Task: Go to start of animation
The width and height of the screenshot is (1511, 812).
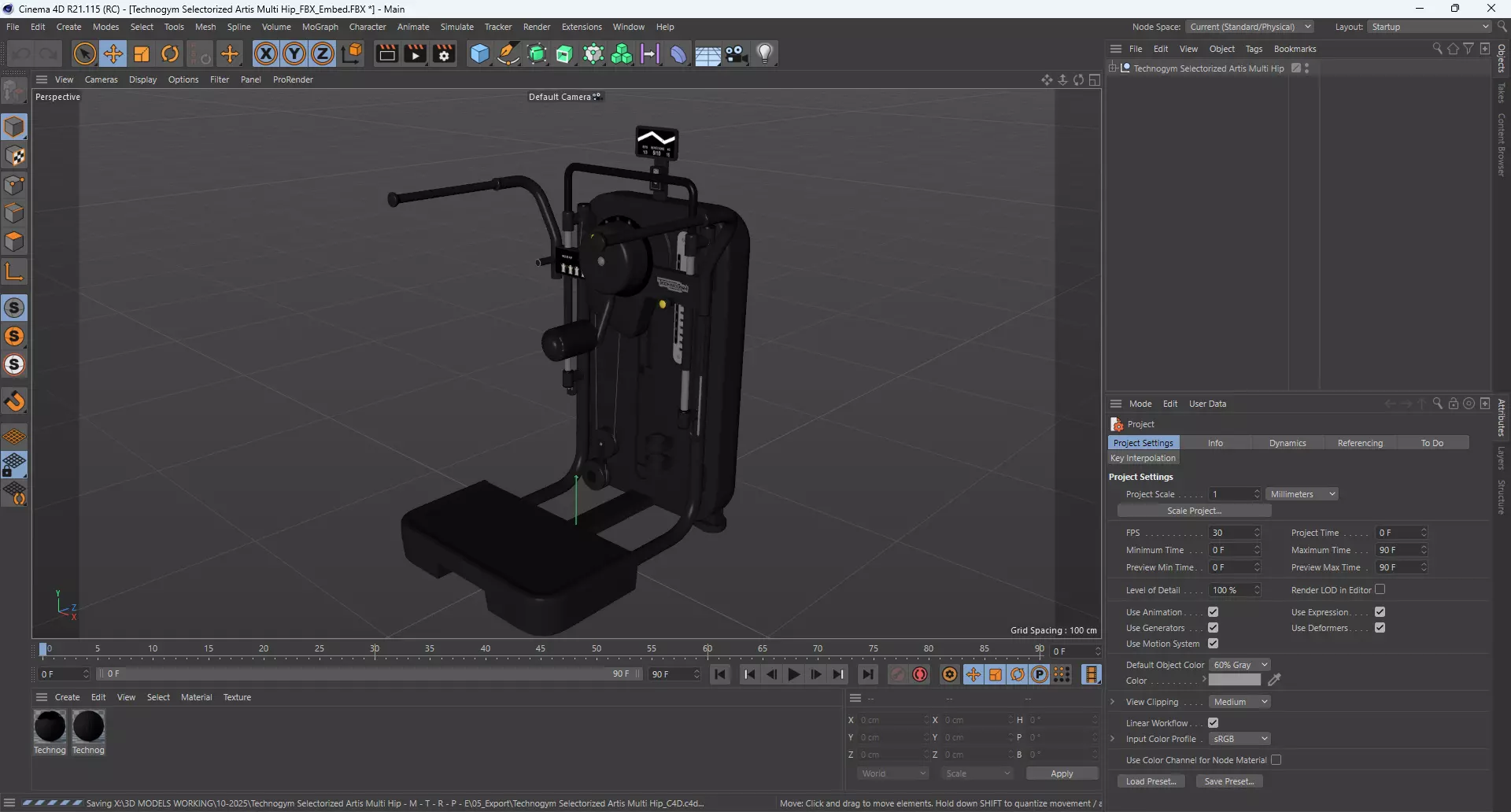Action: (x=720, y=674)
